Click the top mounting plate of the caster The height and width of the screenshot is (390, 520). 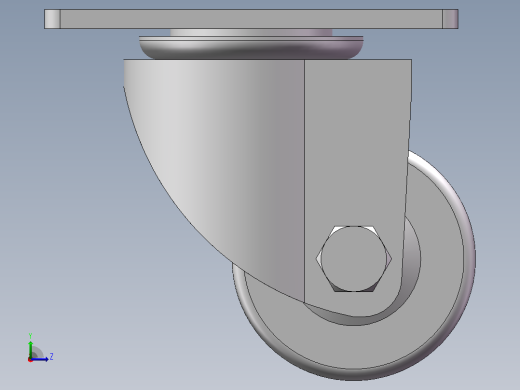coord(251,19)
